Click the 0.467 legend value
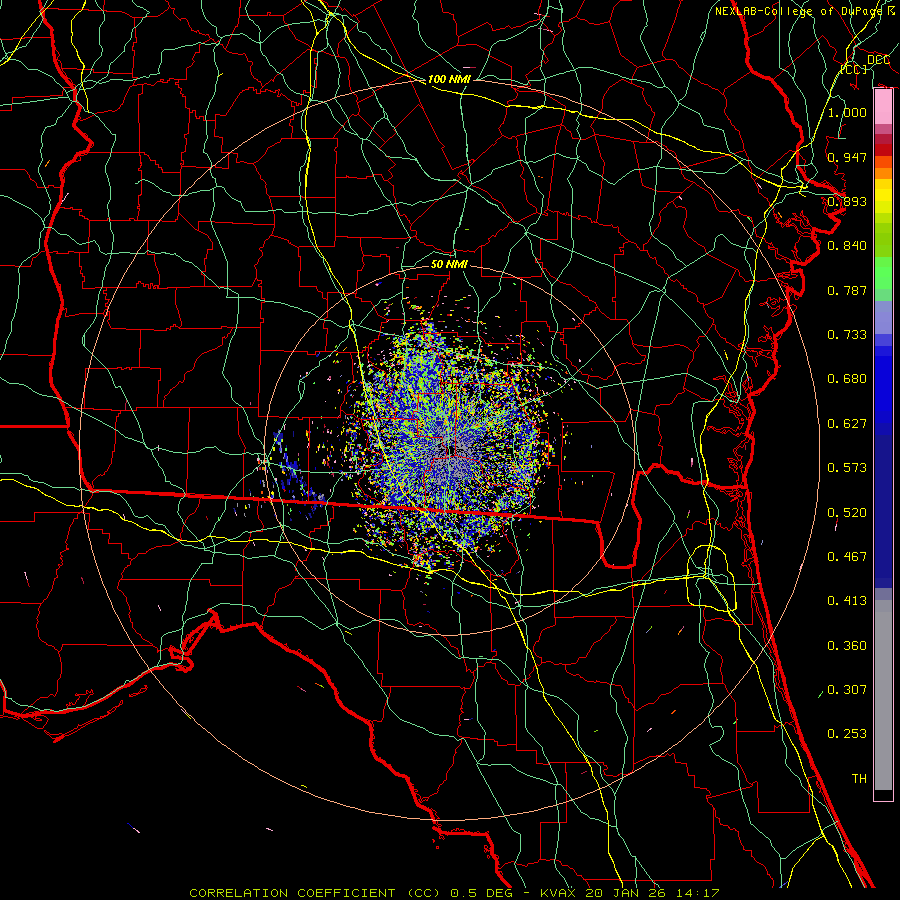Image resolution: width=900 pixels, height=900 pixels. (847, 557)
